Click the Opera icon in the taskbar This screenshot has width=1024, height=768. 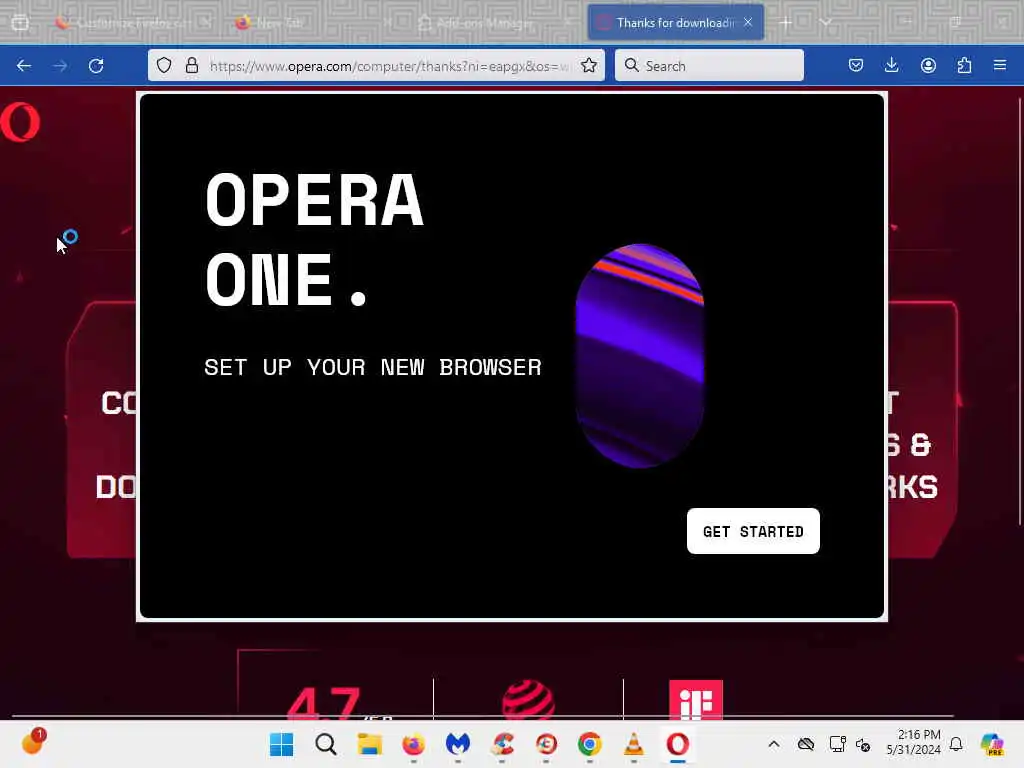678,744
